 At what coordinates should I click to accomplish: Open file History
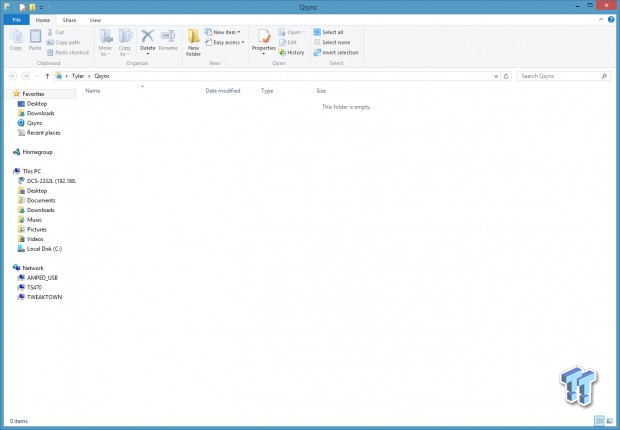[x=291, y=53]
